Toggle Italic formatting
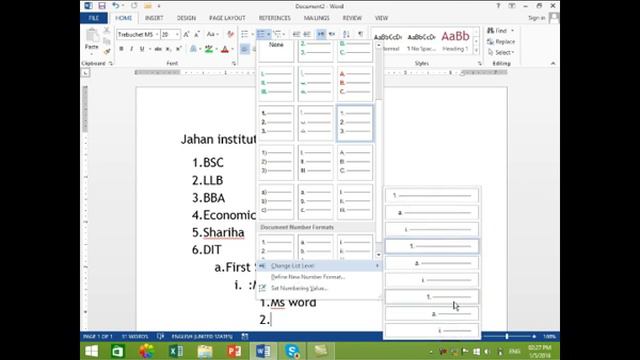The height and width of the screenshot is (360, 640). coord(131,49)
